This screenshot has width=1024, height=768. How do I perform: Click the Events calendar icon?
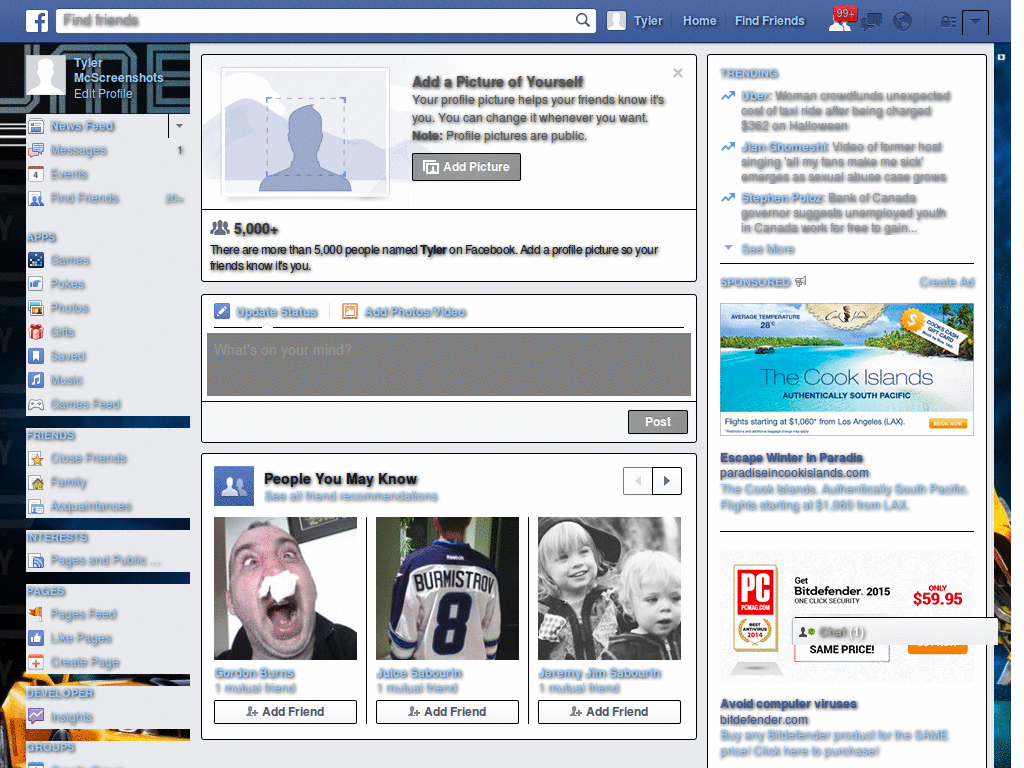click(36, 174)
